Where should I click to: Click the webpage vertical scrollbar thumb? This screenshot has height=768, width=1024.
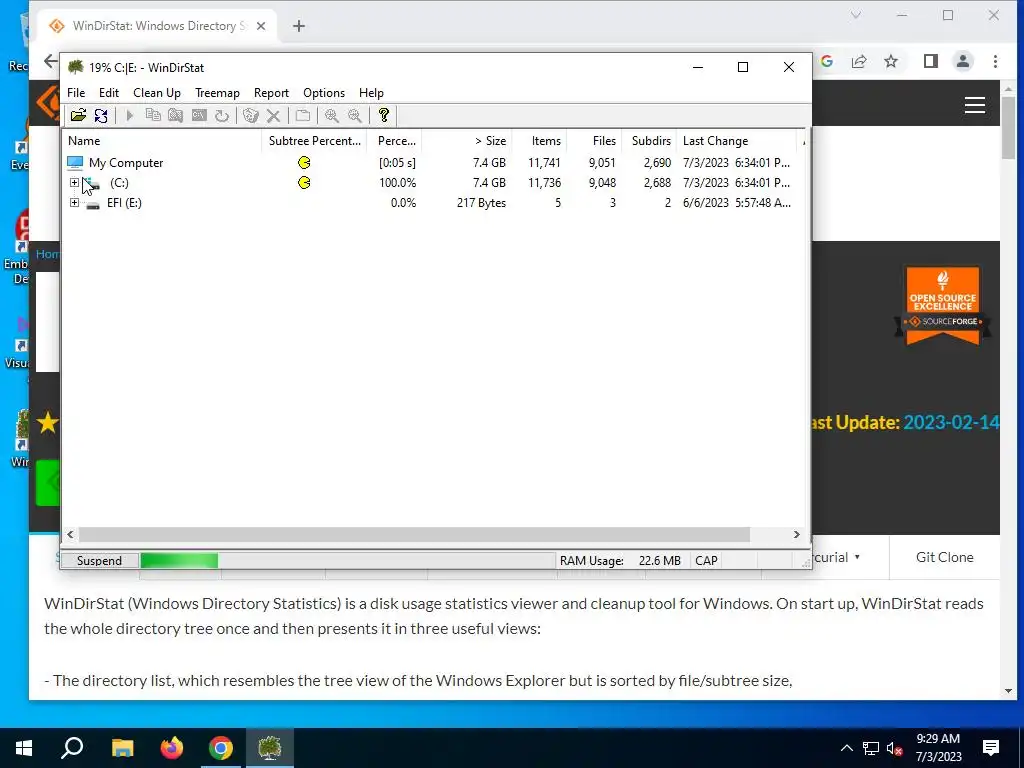click(1008, 127)
